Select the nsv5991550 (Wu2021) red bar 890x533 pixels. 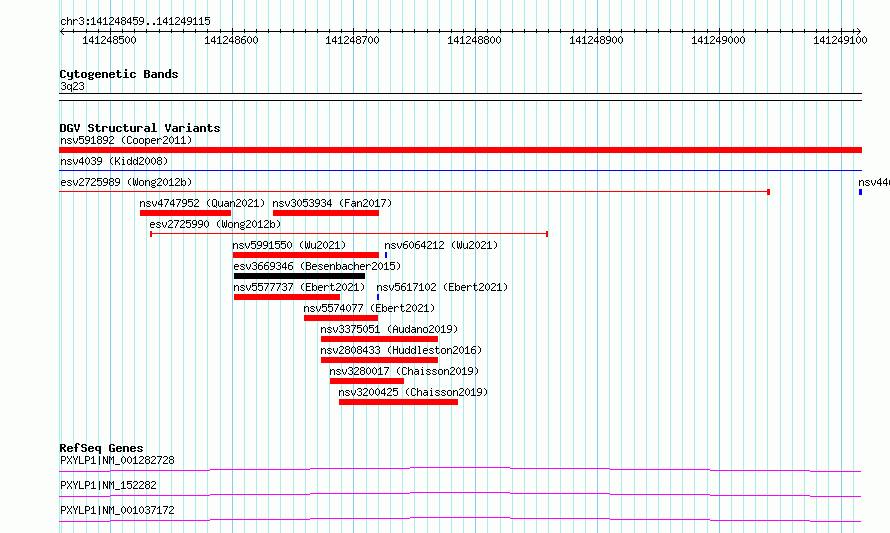coord(306,255)
